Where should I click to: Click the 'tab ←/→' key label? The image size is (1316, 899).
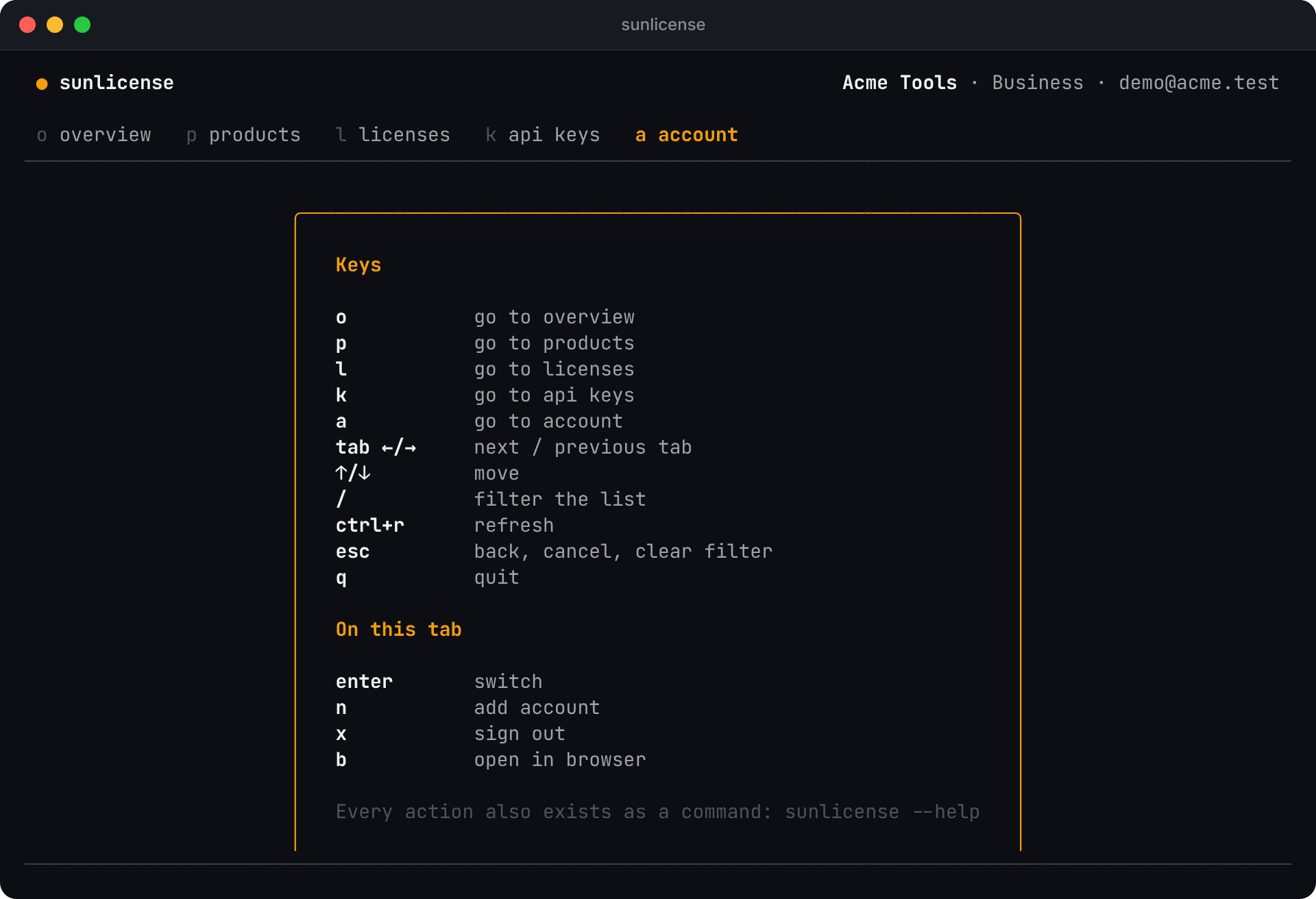point(376,447)
